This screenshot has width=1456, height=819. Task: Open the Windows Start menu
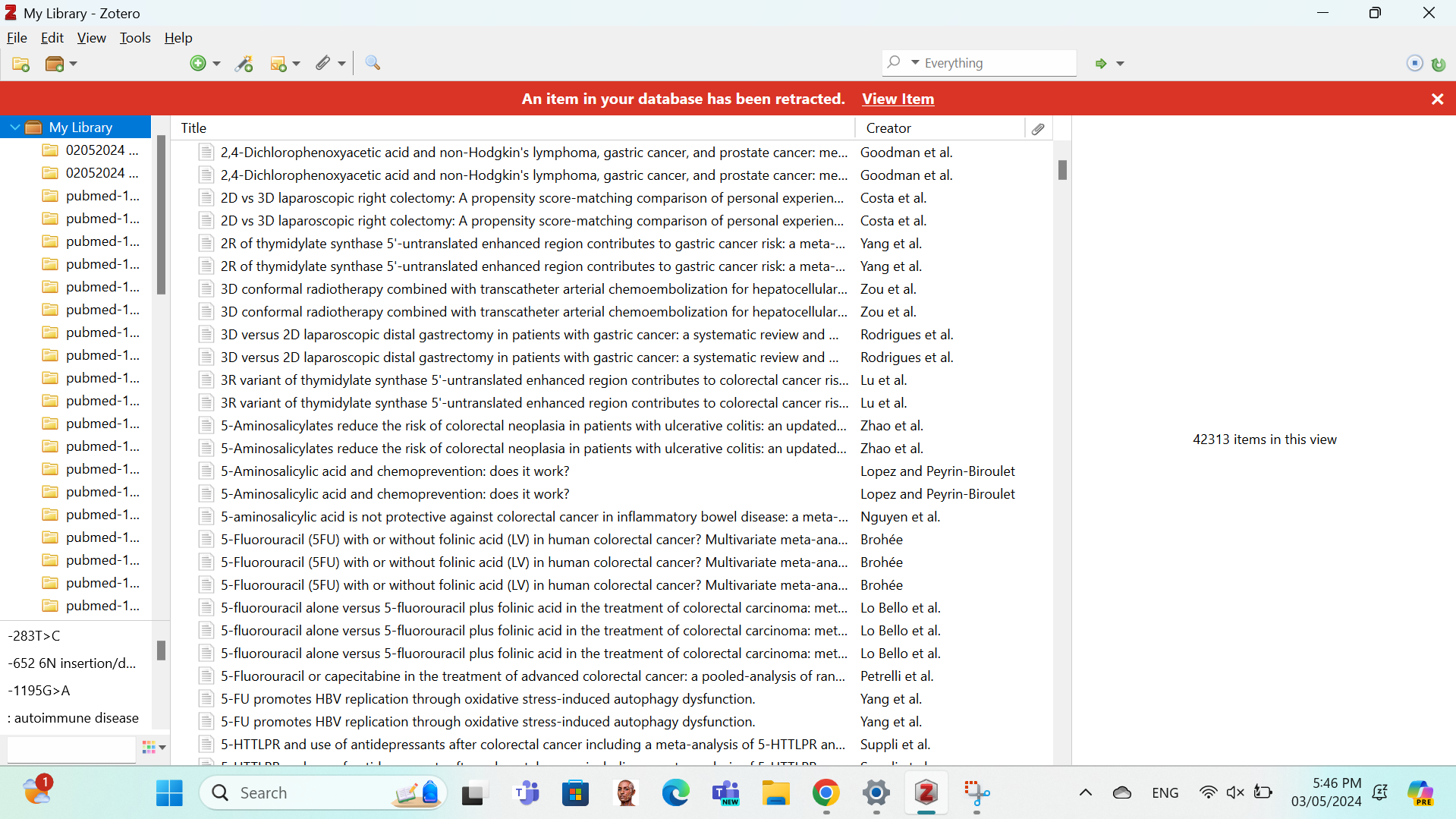coord(169,793)
